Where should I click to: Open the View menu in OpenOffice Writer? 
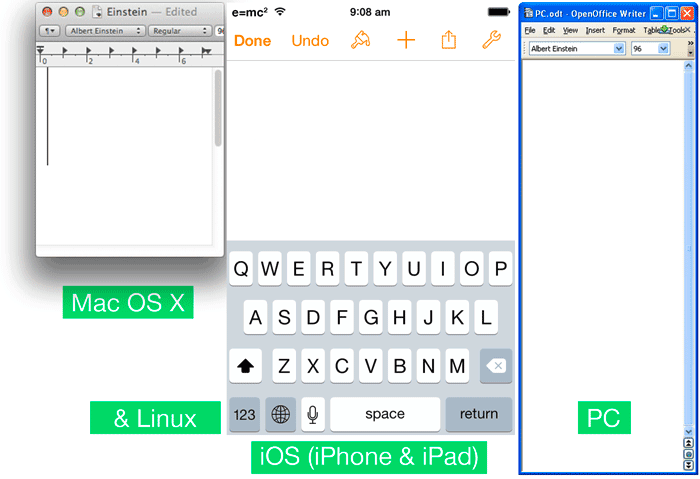(x=570, y=30)
